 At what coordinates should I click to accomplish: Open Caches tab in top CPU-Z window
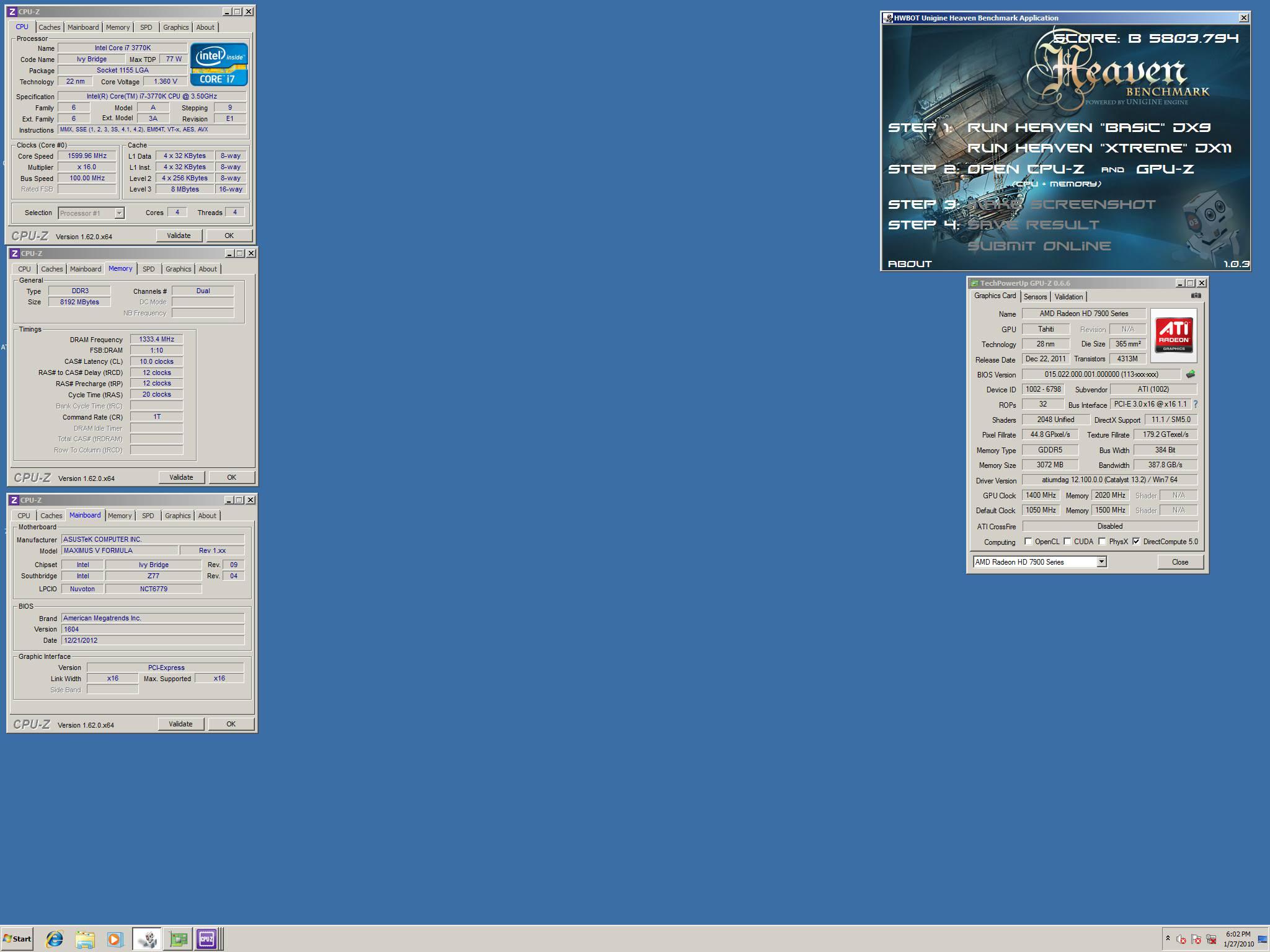(50, 27)
